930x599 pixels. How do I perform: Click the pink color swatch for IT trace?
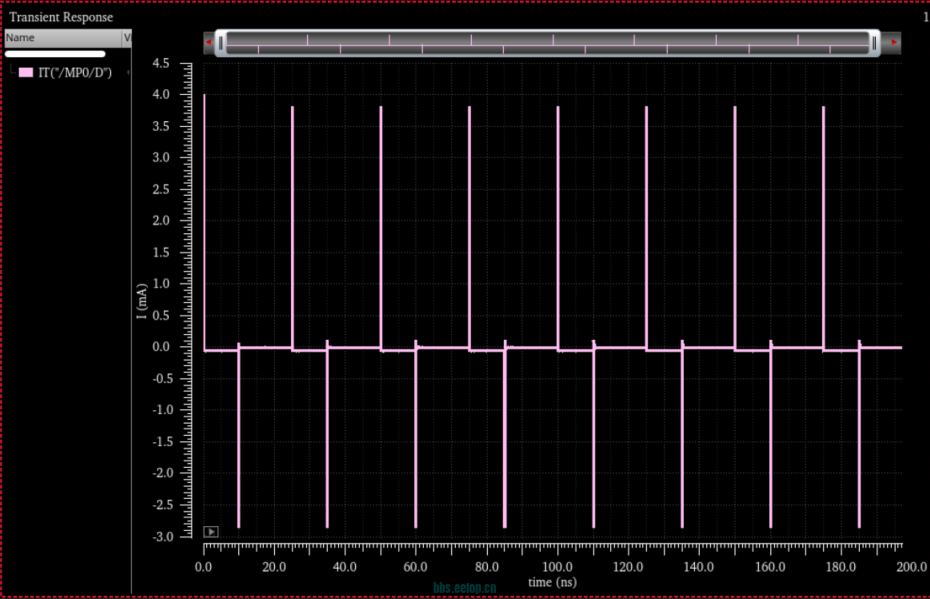point(26,73)
